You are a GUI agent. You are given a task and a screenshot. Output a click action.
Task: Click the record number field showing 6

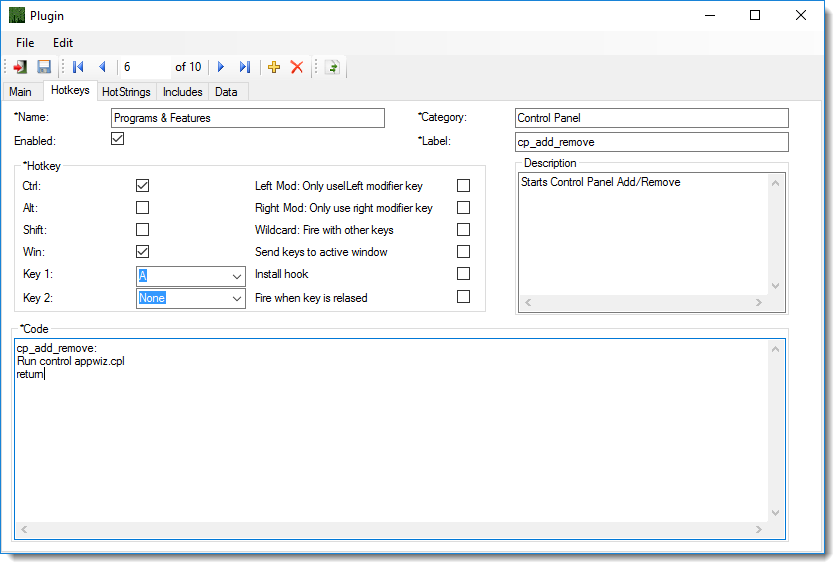[x=145, y=67]
